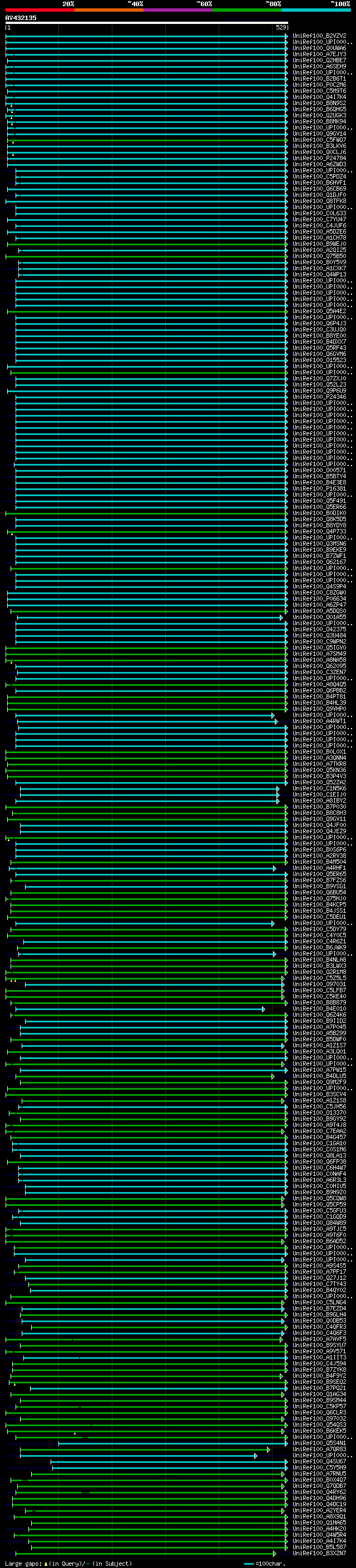Select the UniRef100_Q75B50 label
356x1568 pixels.
319,256
